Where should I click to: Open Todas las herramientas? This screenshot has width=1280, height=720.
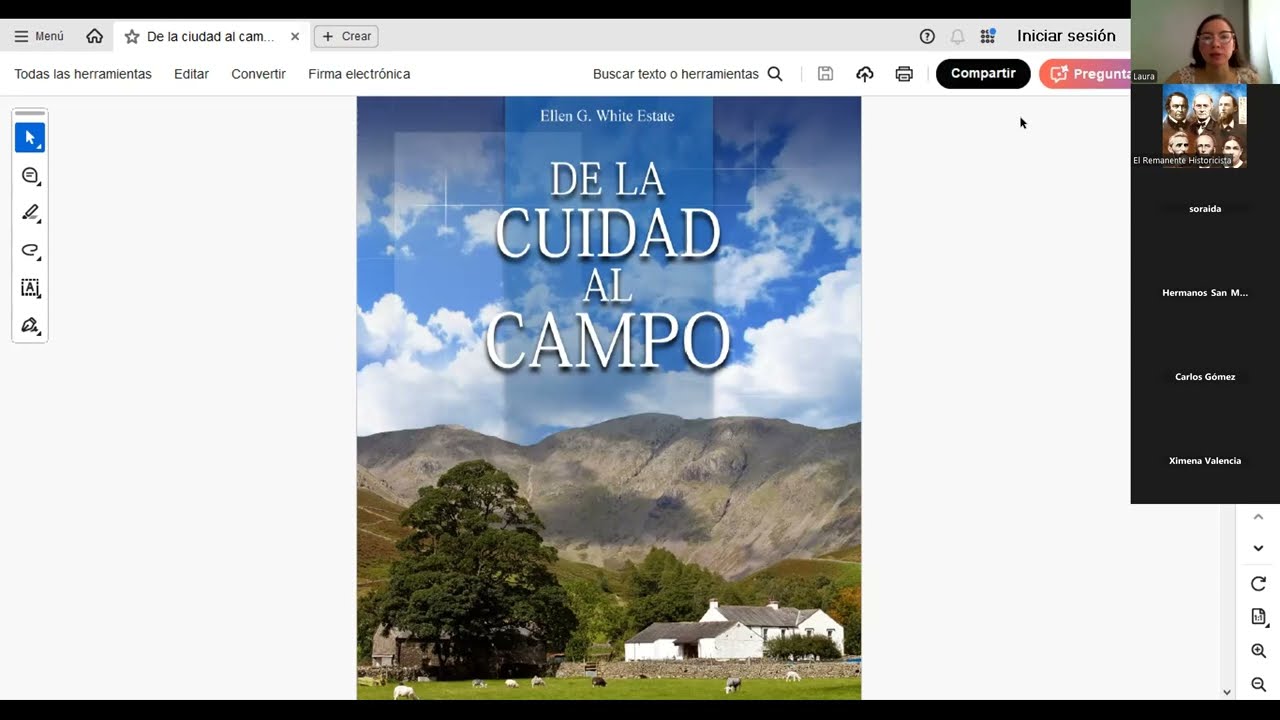click(83, 74)
